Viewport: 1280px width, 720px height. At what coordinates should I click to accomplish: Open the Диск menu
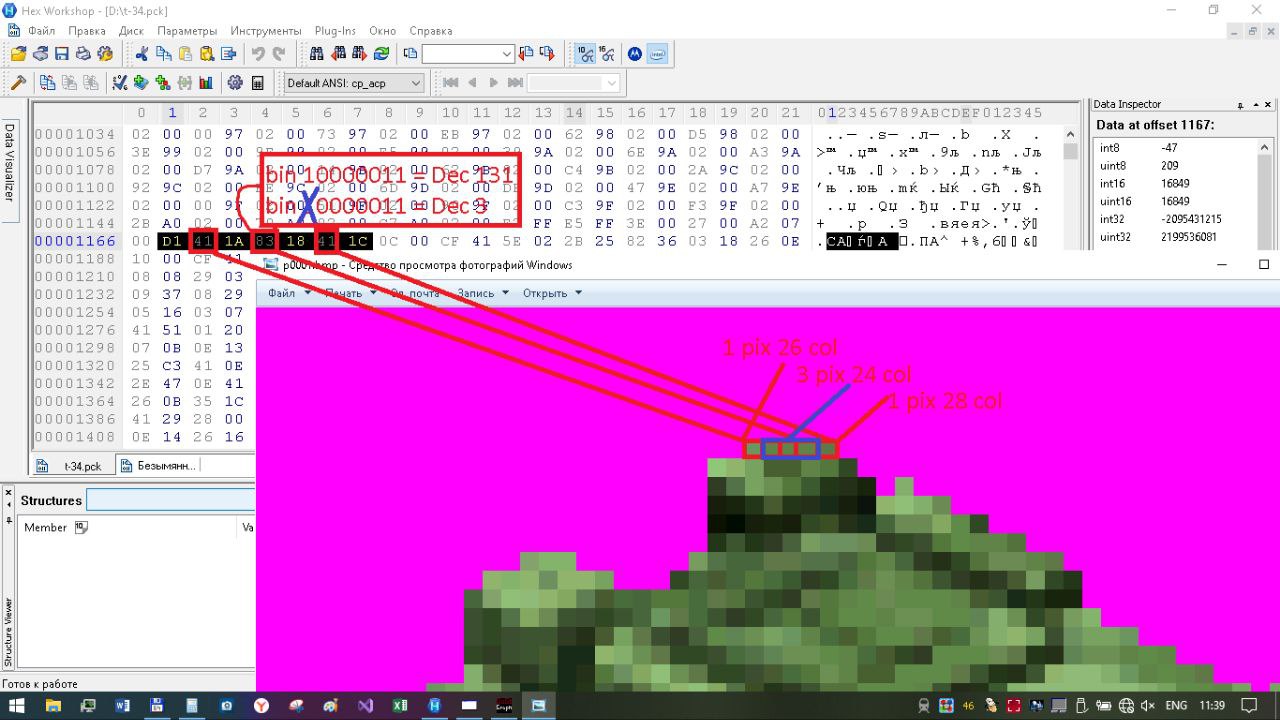pyautogui.click(x=131, y=31)
